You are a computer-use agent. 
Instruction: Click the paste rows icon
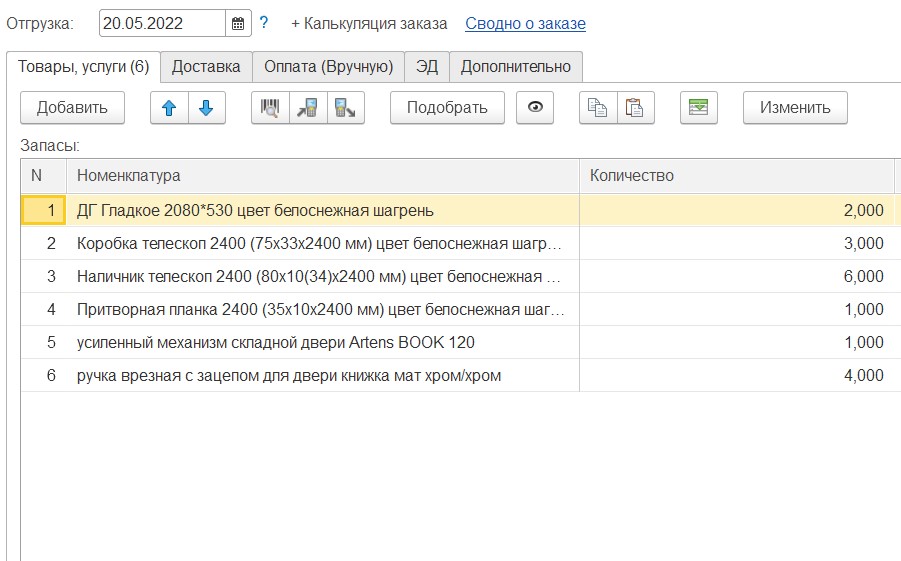(x=635, y=108)
